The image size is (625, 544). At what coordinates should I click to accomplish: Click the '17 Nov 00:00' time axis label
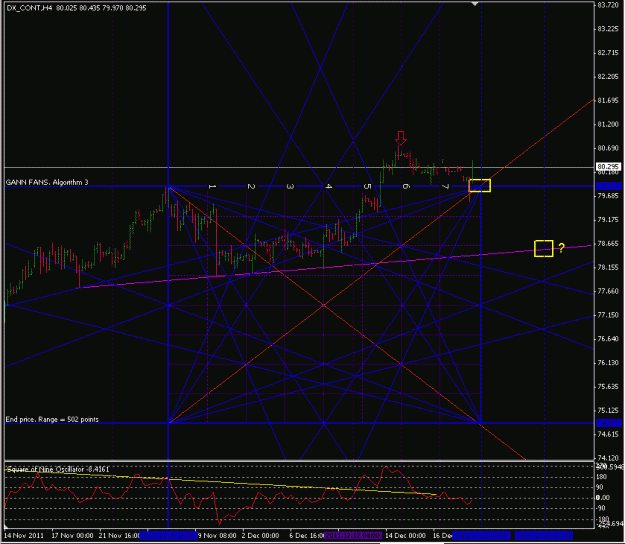tap(73, 535)
